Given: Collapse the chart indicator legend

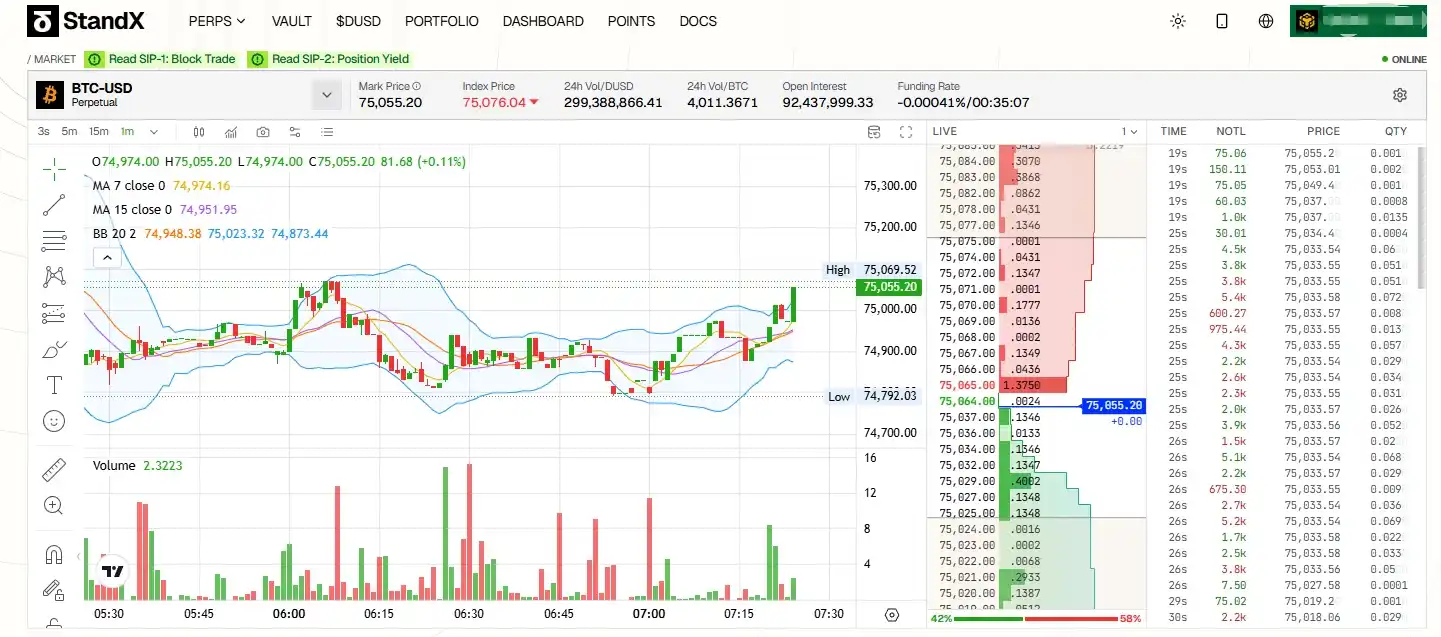Looking at the screenshot, I should [x=107, y=258].
